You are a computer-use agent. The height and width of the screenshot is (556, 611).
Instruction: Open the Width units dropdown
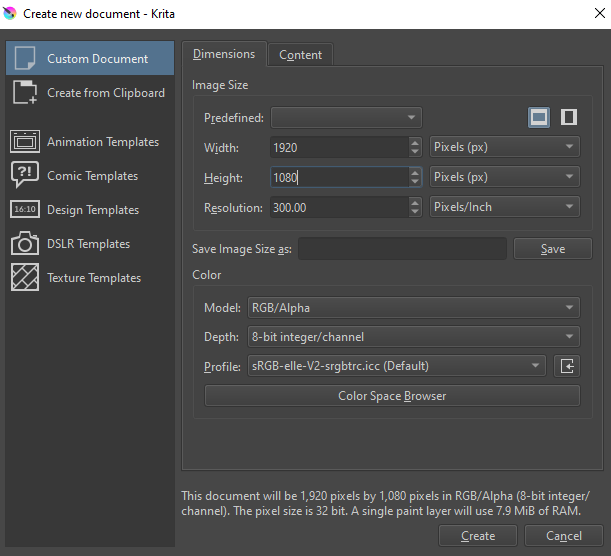pyautogui.click(x=505, y=147)
